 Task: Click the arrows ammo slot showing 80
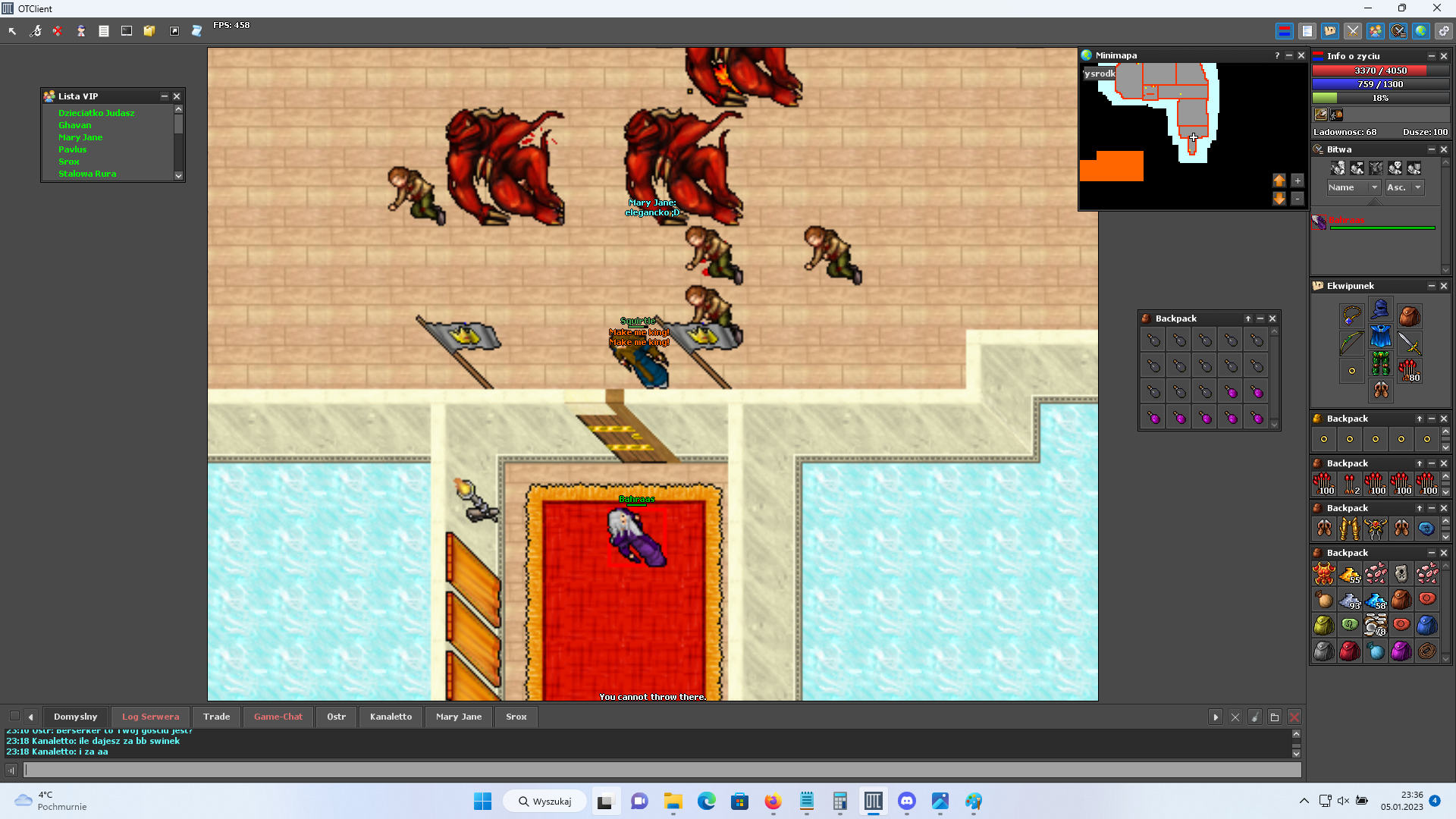point(1409,371)
